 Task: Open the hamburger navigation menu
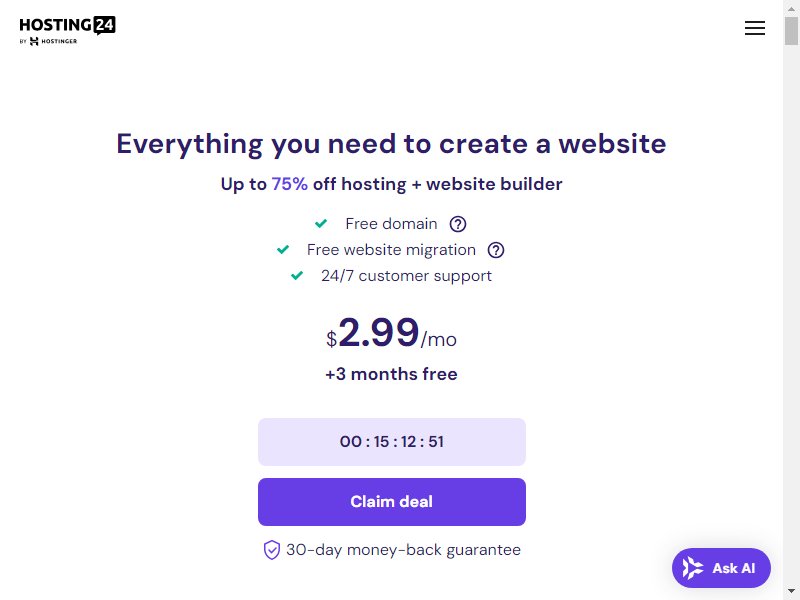tap(755, 28)
